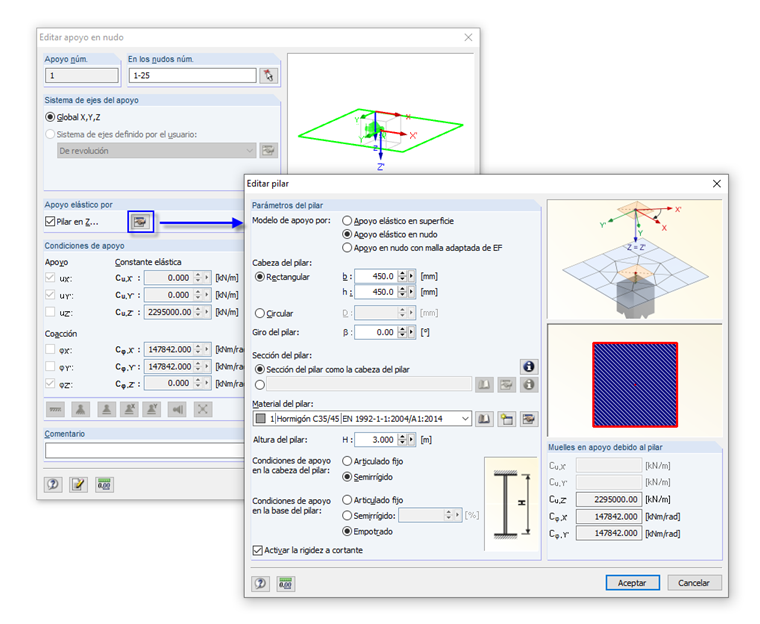Click Aceptar button in Editar pilar

tap(633, 583)
